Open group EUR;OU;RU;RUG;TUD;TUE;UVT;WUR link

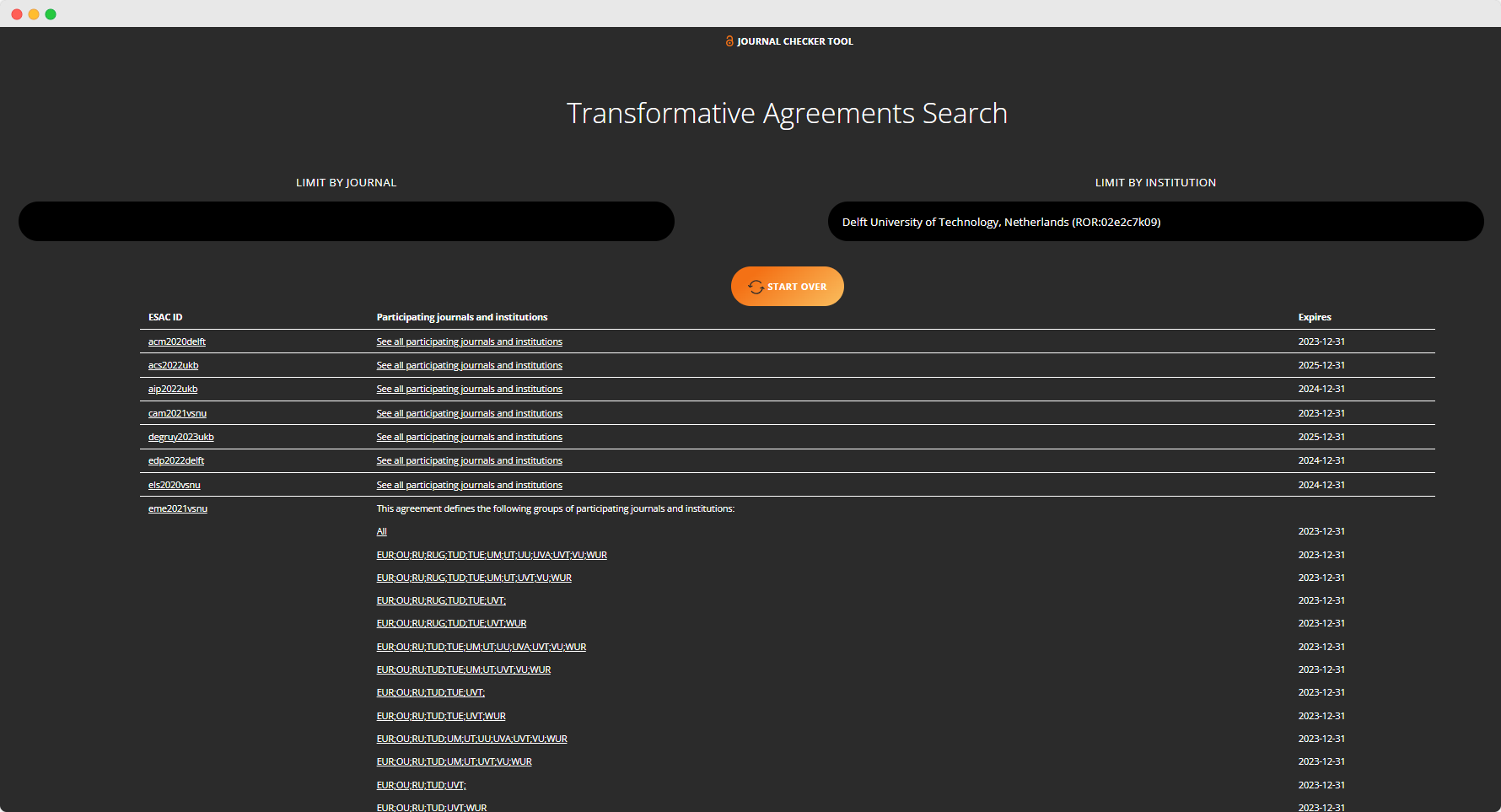452,623
